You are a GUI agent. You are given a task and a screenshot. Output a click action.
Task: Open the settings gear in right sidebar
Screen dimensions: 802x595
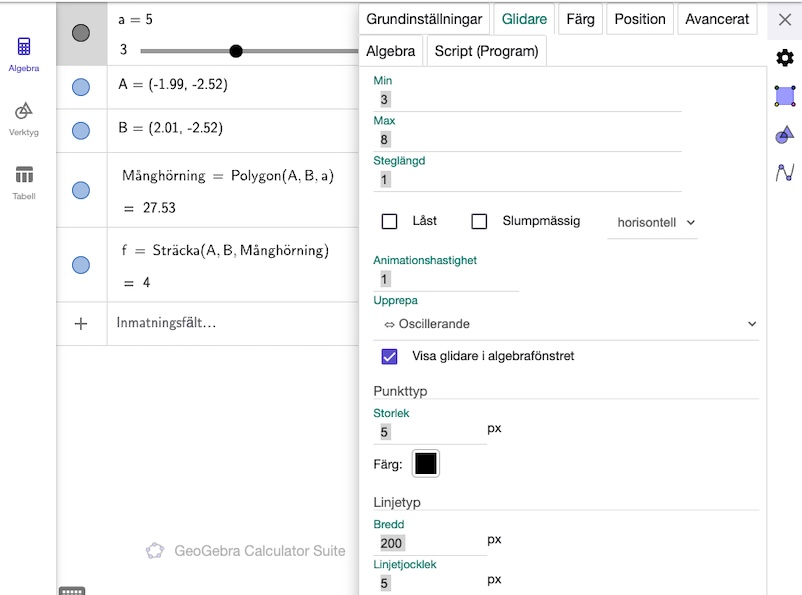tap(785, 58)
